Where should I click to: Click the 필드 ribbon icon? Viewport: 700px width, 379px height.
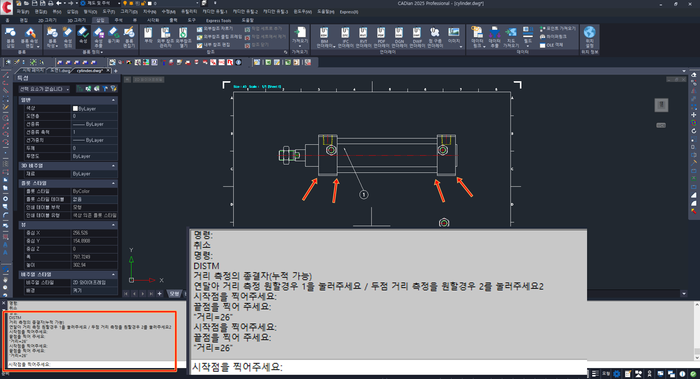(528, 35)
